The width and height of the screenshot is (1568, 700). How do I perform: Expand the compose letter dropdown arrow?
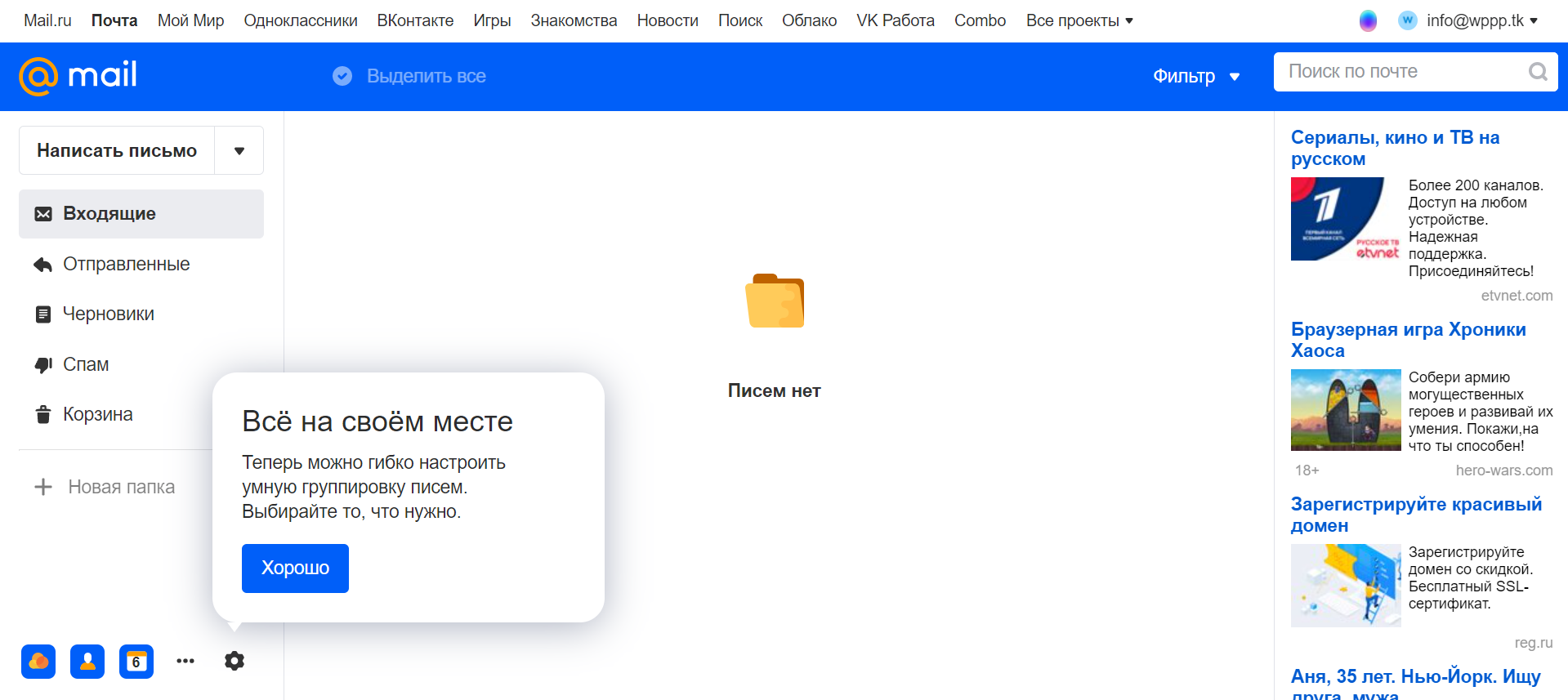tap(239, 150)
